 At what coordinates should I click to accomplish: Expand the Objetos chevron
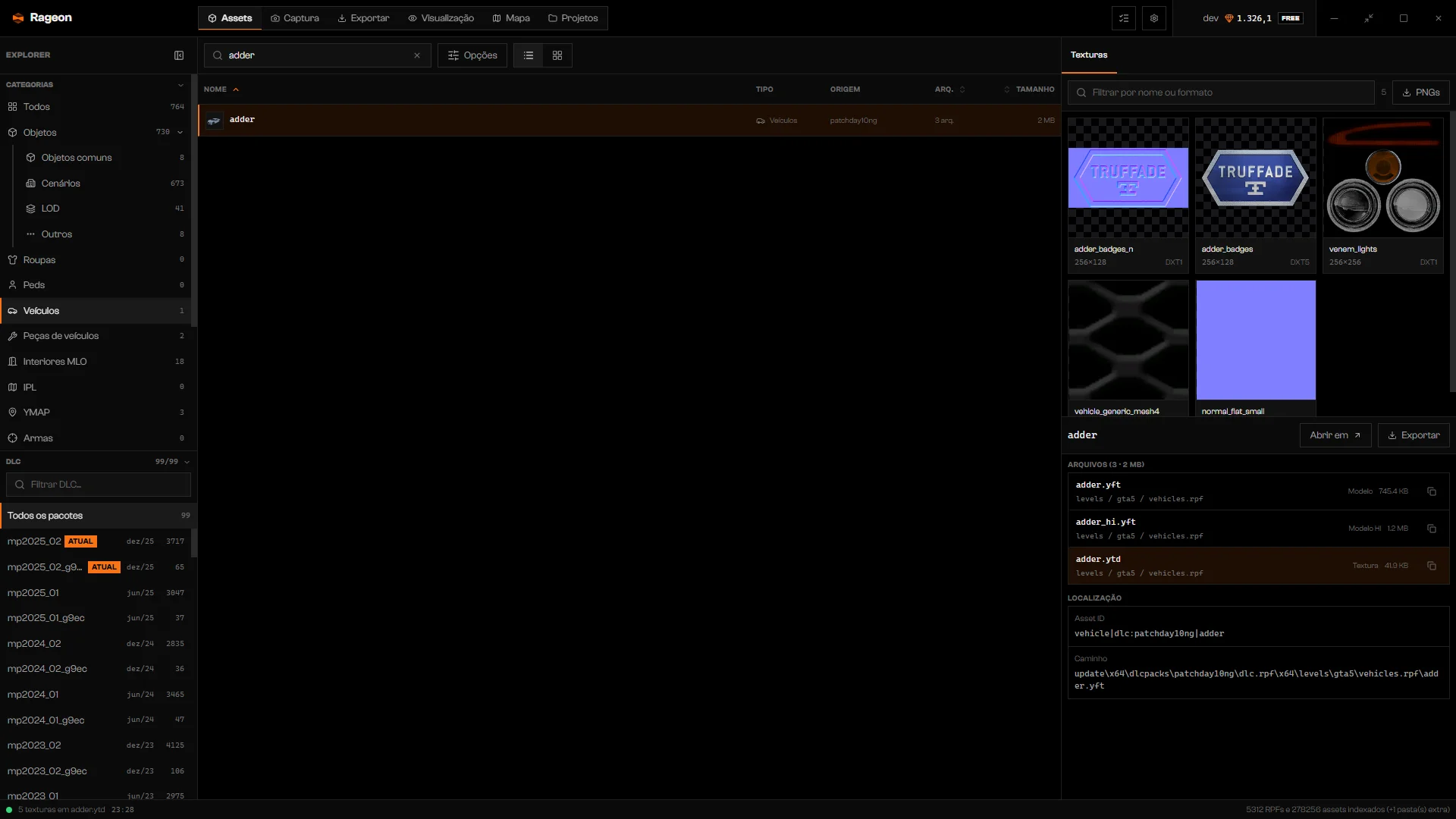click(180, 133)
